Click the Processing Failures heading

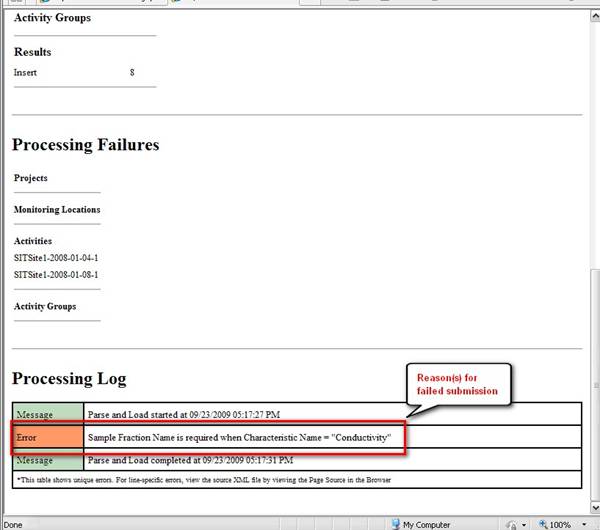(85, 145)
